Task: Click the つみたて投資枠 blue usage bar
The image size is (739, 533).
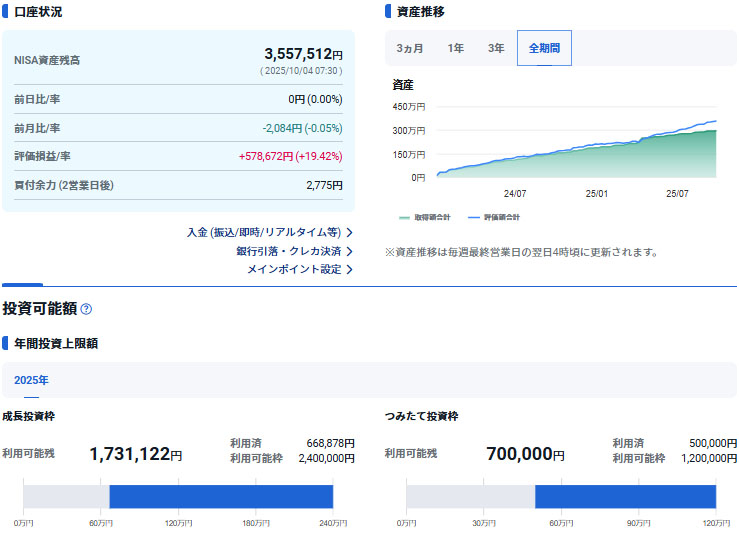Action: coord(625,496)
